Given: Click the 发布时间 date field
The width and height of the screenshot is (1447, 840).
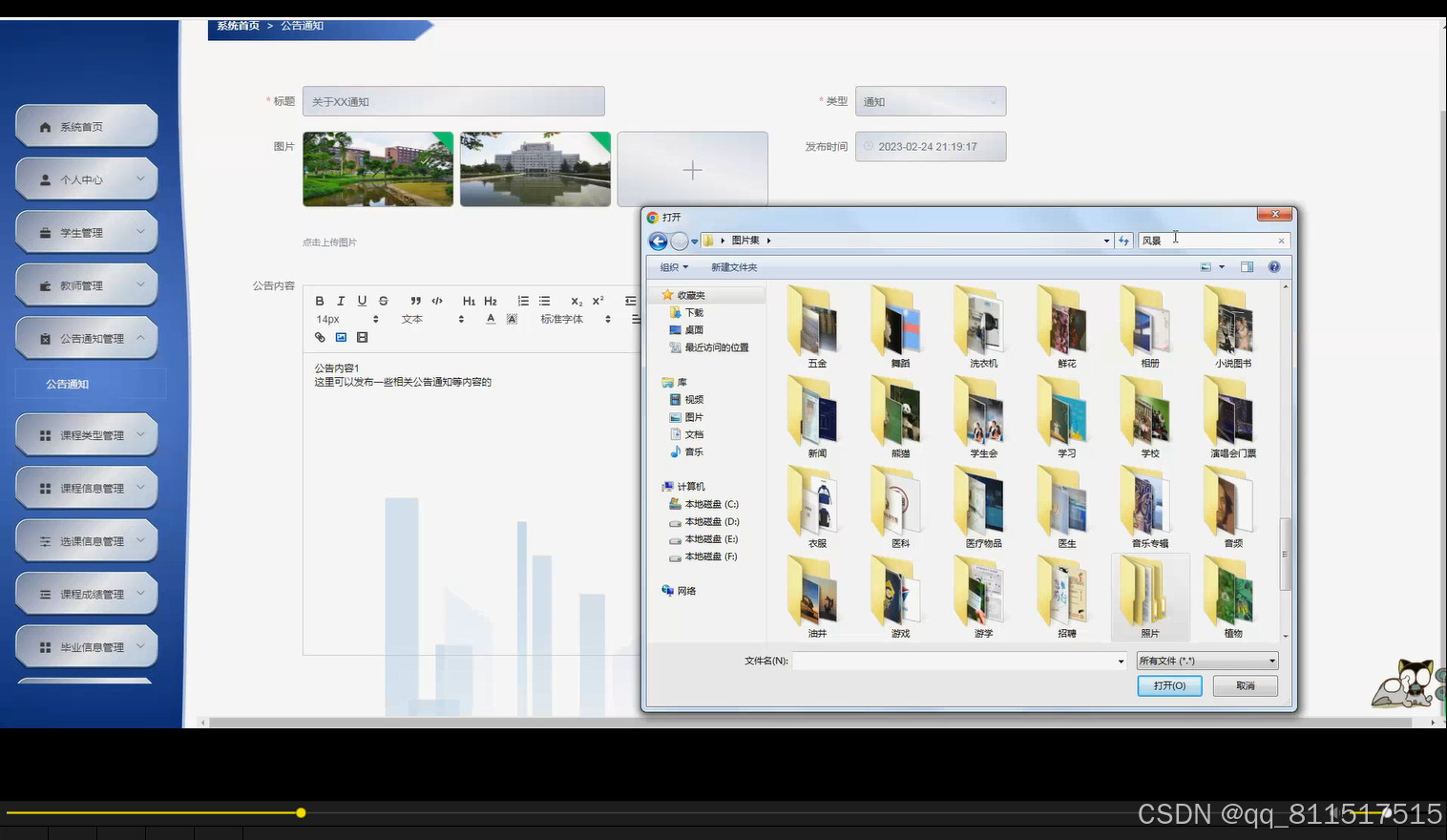Looking at the screenshot, I should click(x=931, y=146).
